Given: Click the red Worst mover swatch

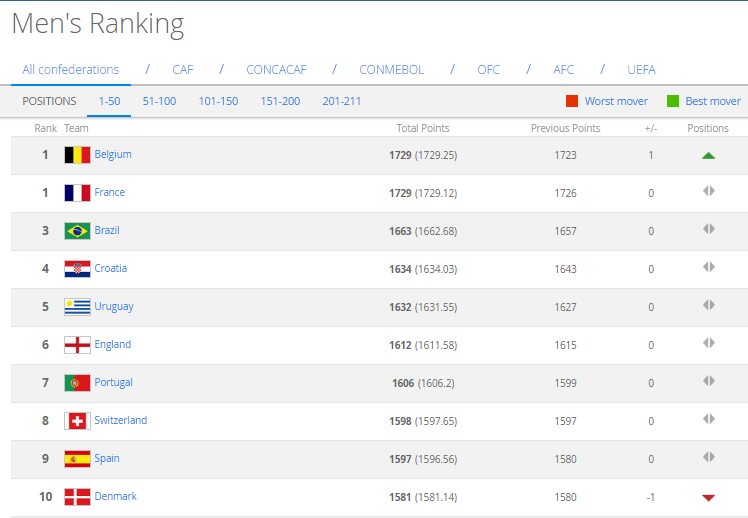Looking at the screenshot, I should pyautogui.click(x=571, y=101).
